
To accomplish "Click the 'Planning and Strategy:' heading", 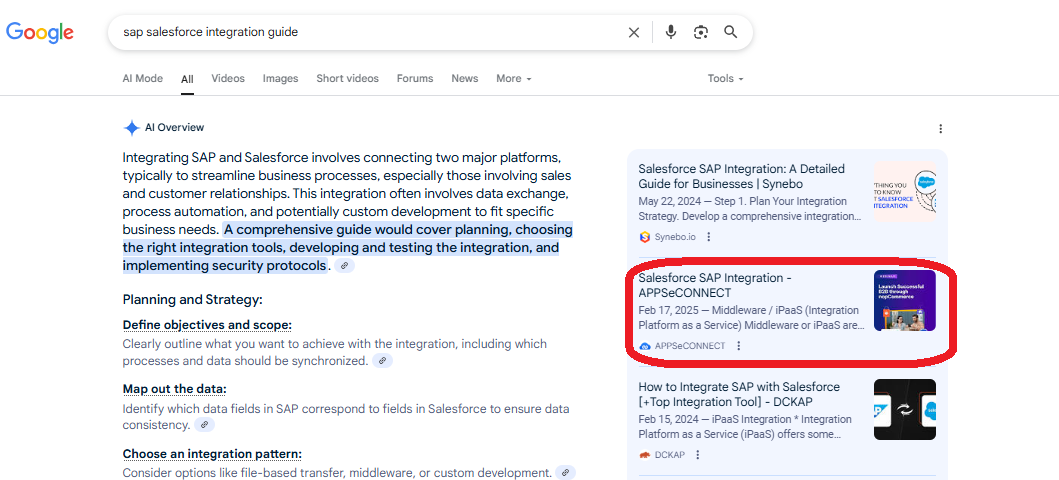I will click(192, 300).
